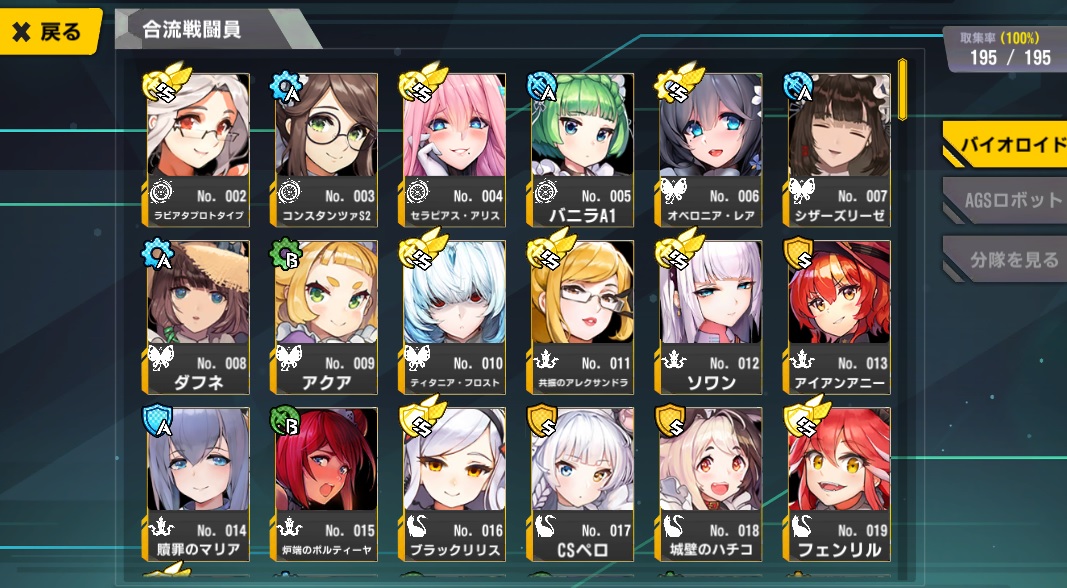The height and width of the screenshot is (588, 1067).
Task: Click the swan squad emblem on CSペロ card
Action: point(546,525)
